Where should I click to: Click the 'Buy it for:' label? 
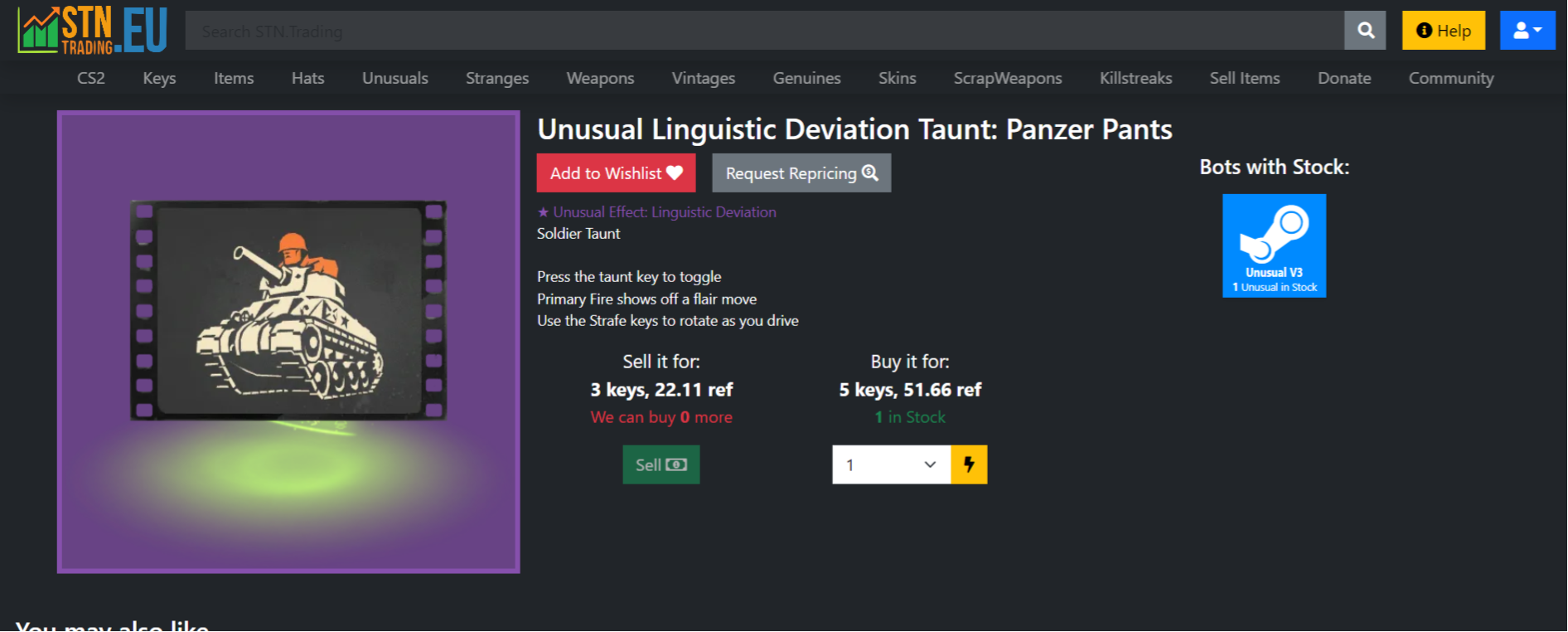click(910, 362)
